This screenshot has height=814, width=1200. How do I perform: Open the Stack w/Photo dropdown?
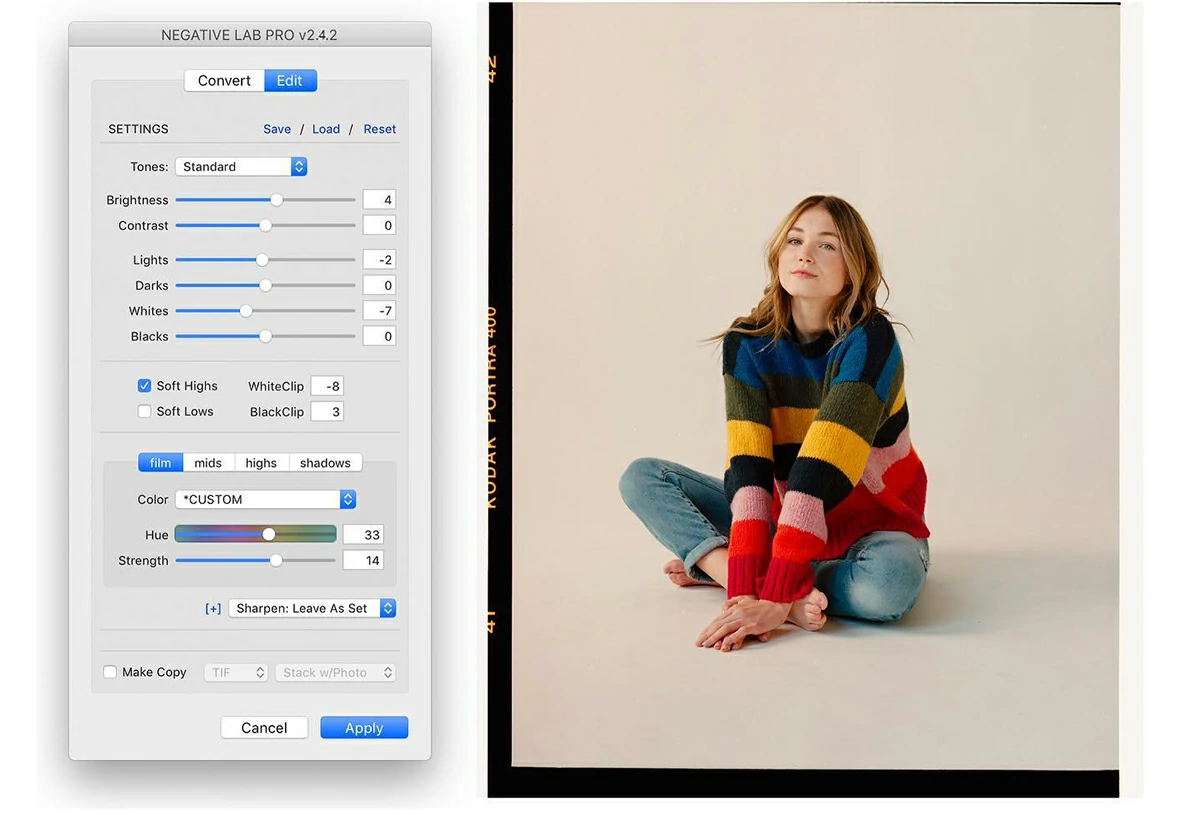336,673
